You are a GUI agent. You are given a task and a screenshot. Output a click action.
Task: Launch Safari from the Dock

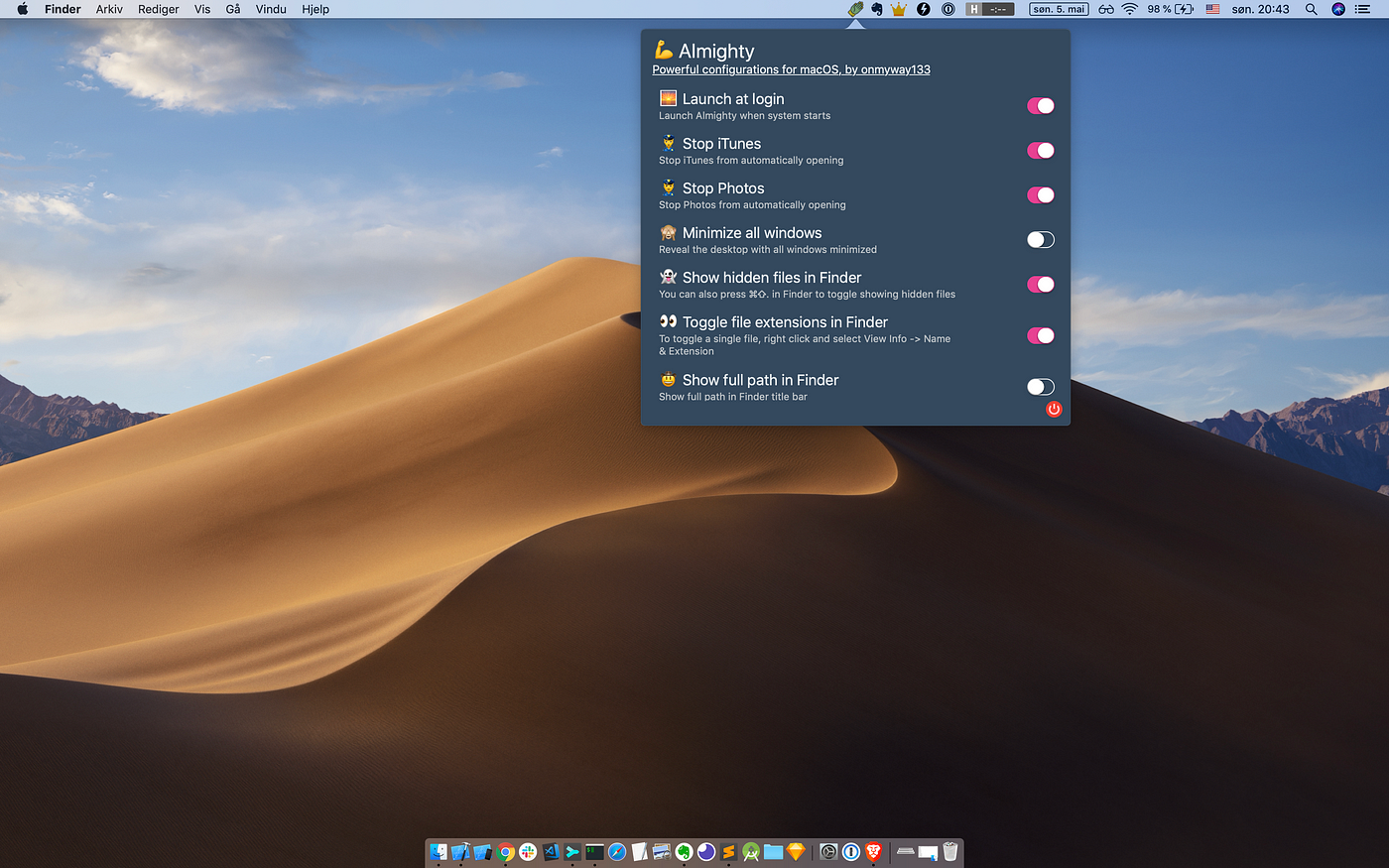pos(617,851)
